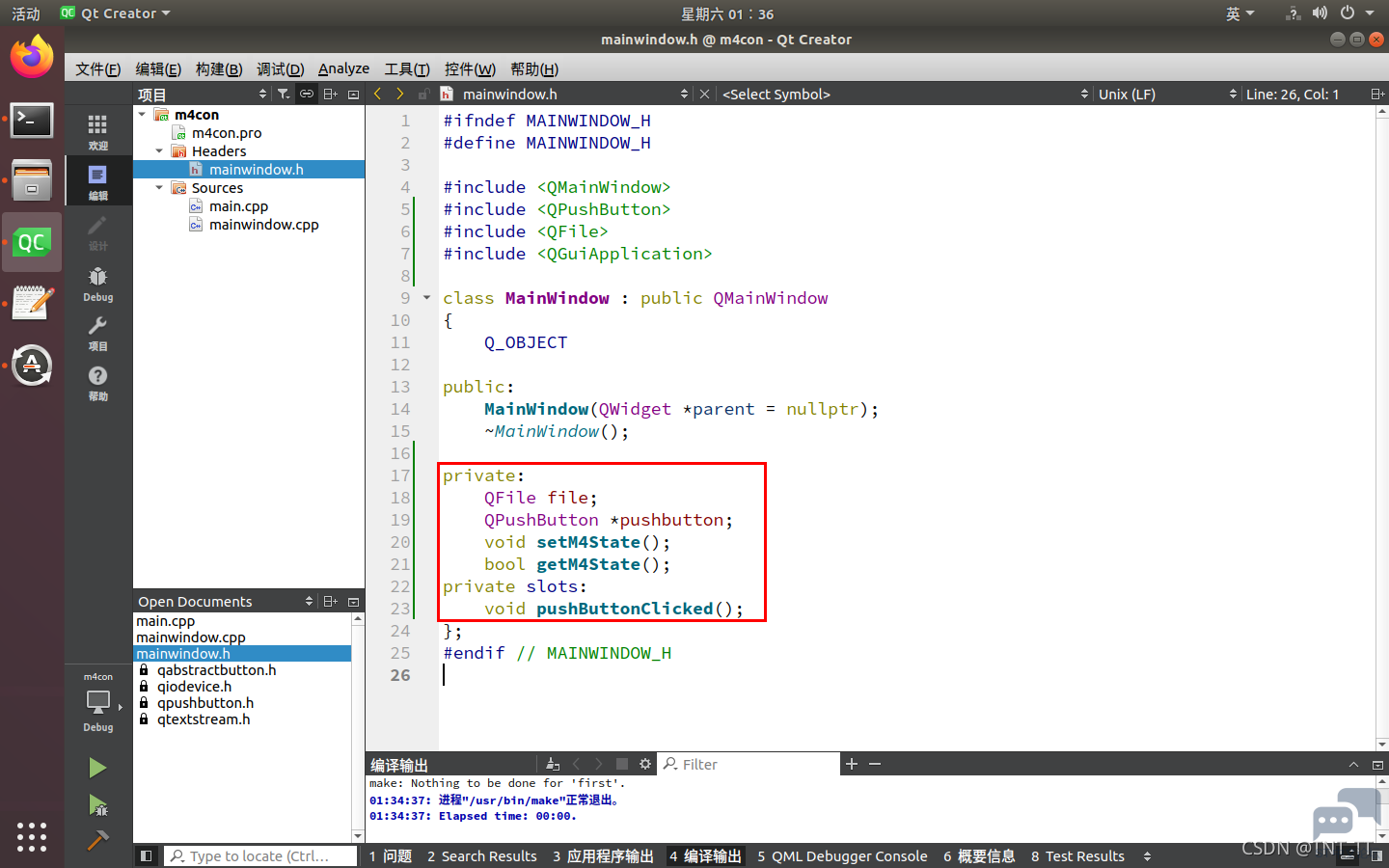Open the 调试(D) menu
Screen dimensions: 1389x868
(281, 68)
